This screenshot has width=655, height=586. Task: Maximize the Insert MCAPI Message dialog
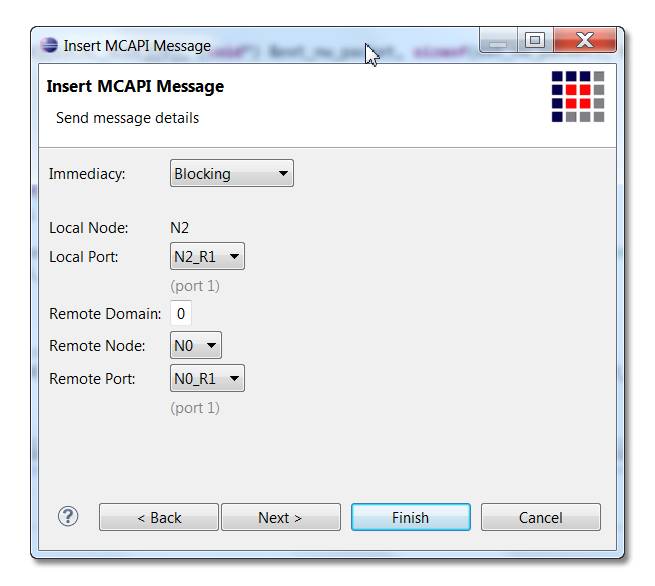pos(535,41)
